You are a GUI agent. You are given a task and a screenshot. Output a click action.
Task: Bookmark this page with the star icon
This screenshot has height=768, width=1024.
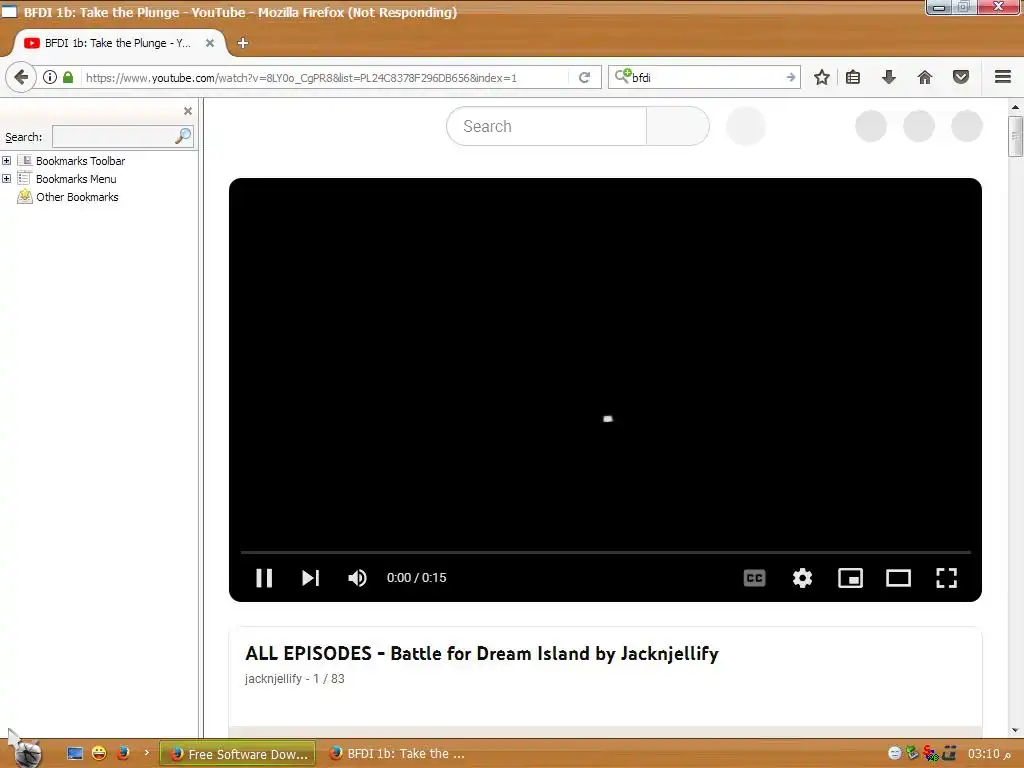[822, 78]
